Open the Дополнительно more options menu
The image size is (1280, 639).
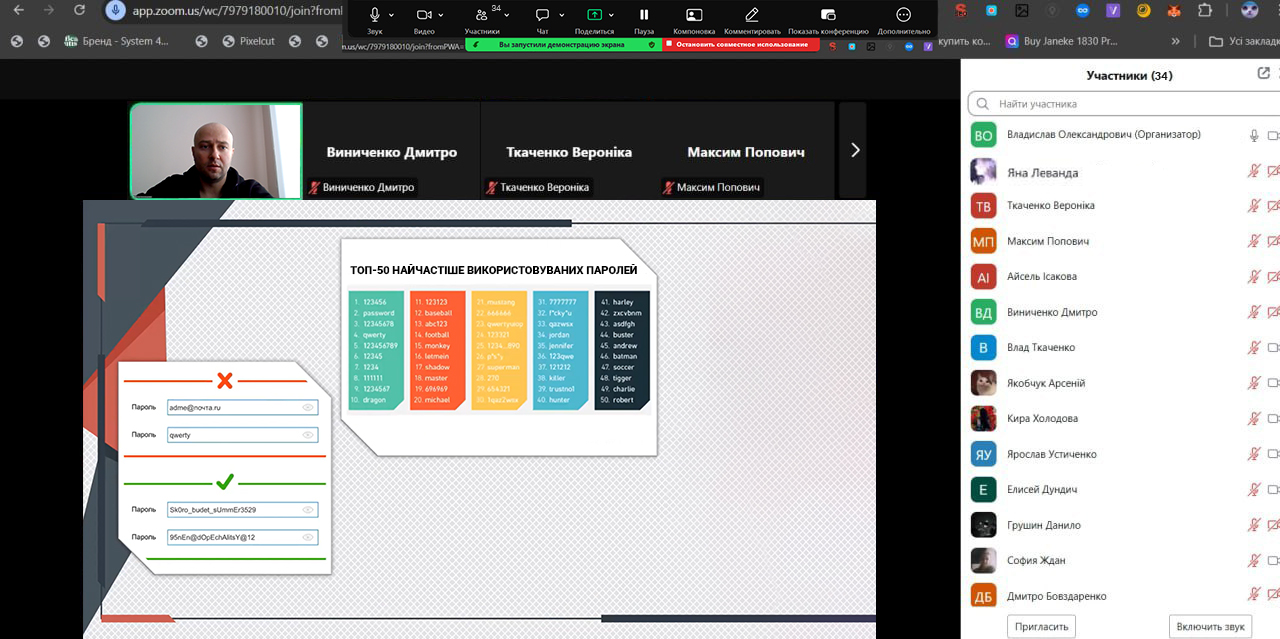[904, 15]
